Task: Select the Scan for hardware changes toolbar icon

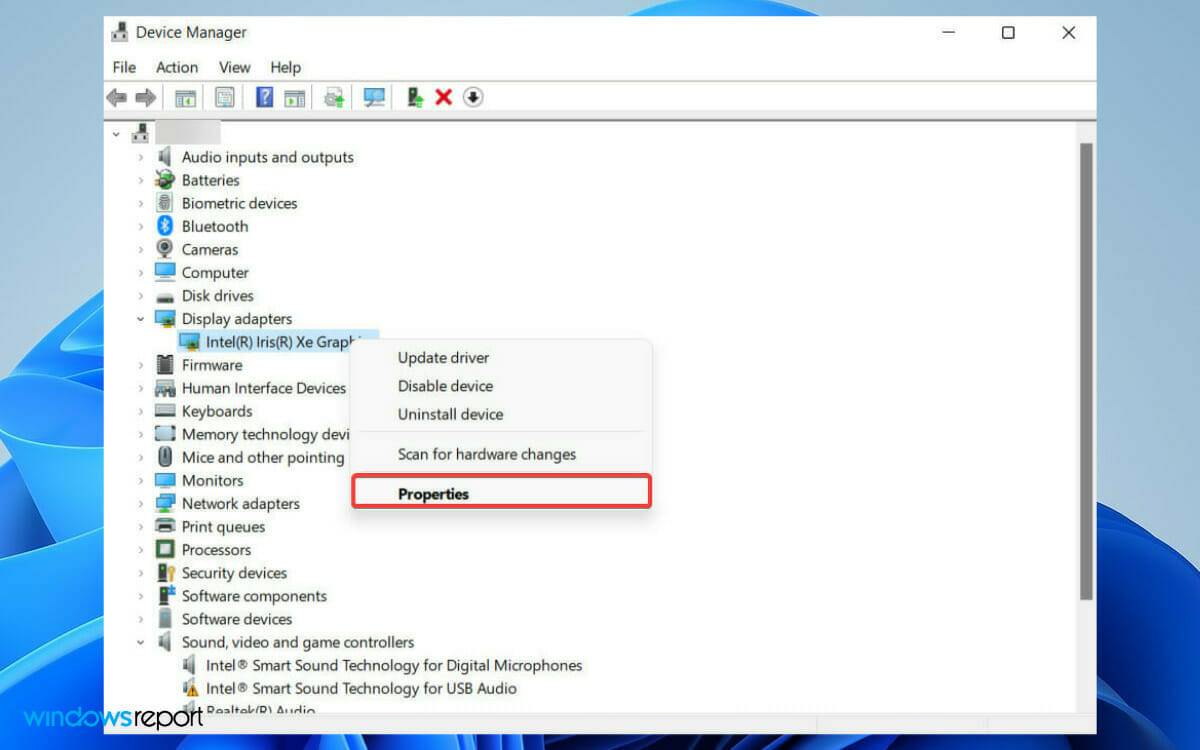Action: [373, 97]
